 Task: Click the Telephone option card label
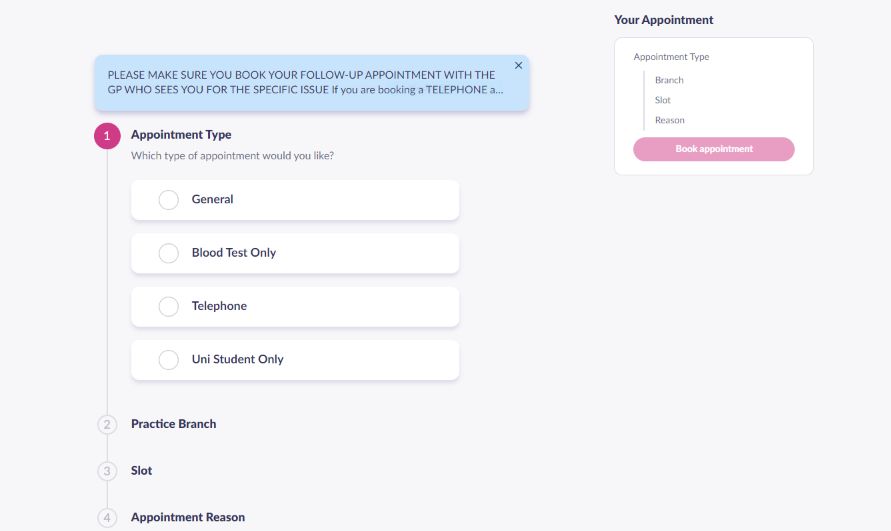(219, 306)
